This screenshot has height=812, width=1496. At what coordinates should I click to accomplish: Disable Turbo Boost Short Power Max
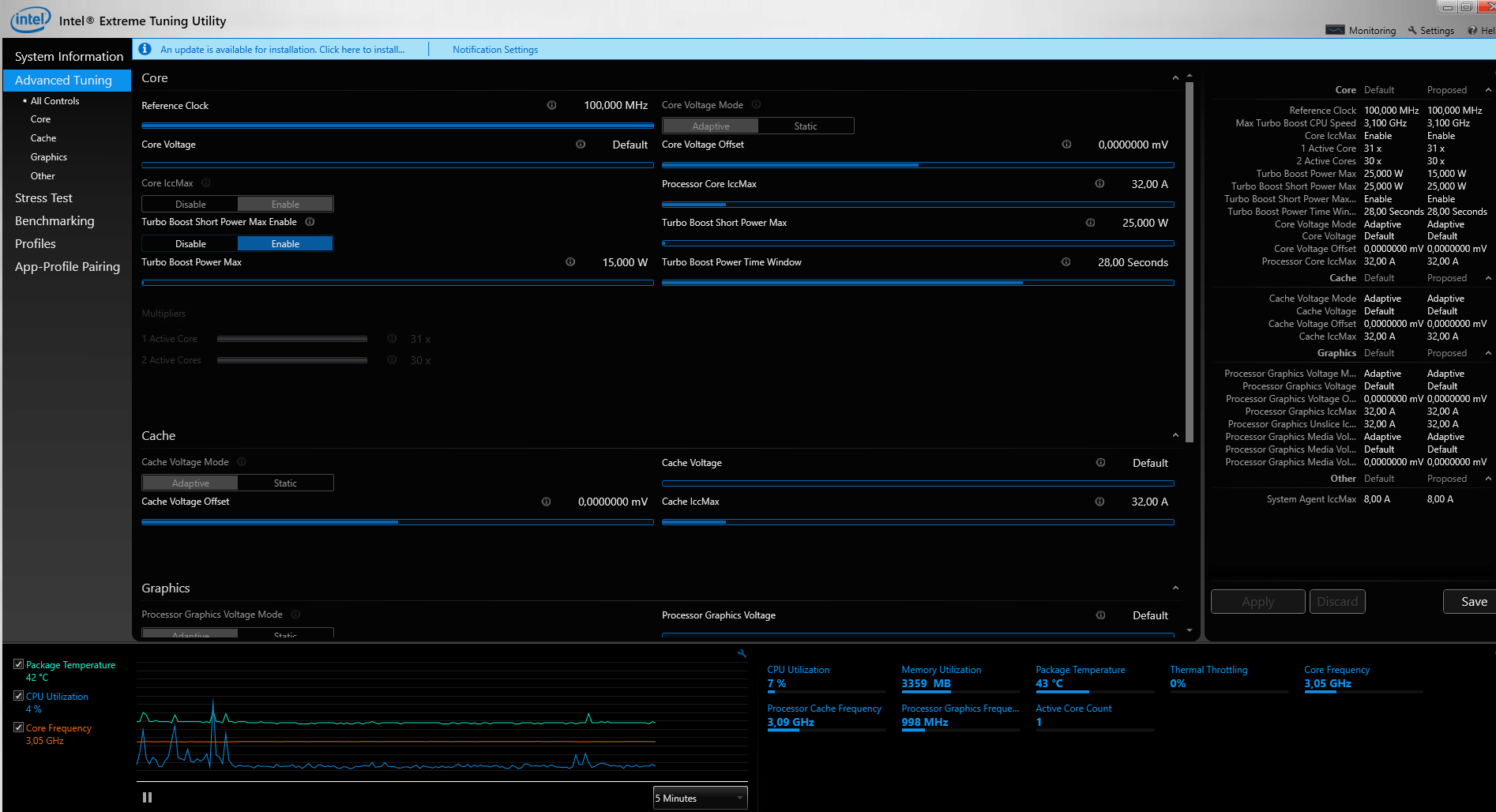pyautogui.click(x=190, y=244)
